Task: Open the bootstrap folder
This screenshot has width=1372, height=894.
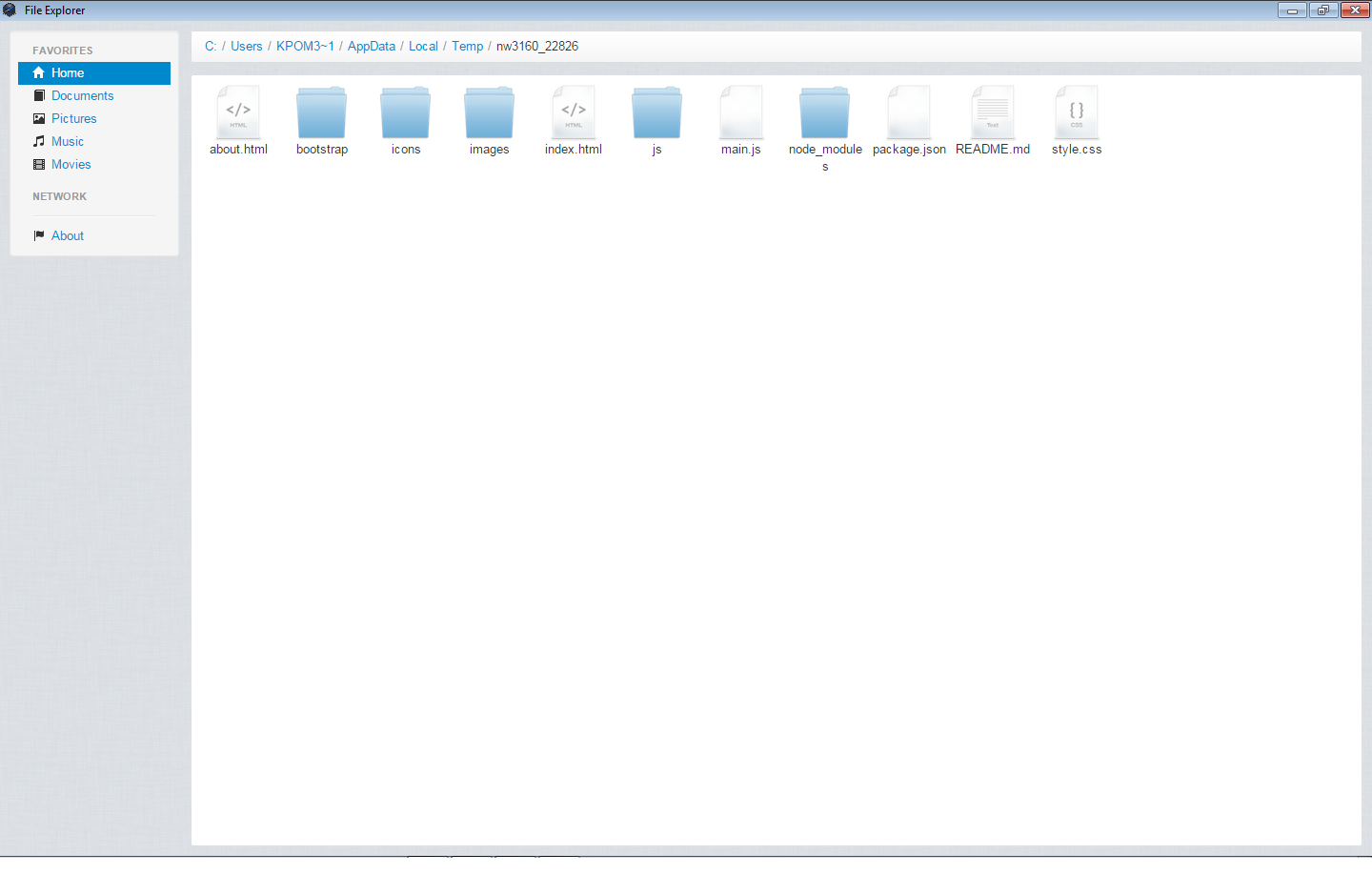Action: [x=322, y=113]
